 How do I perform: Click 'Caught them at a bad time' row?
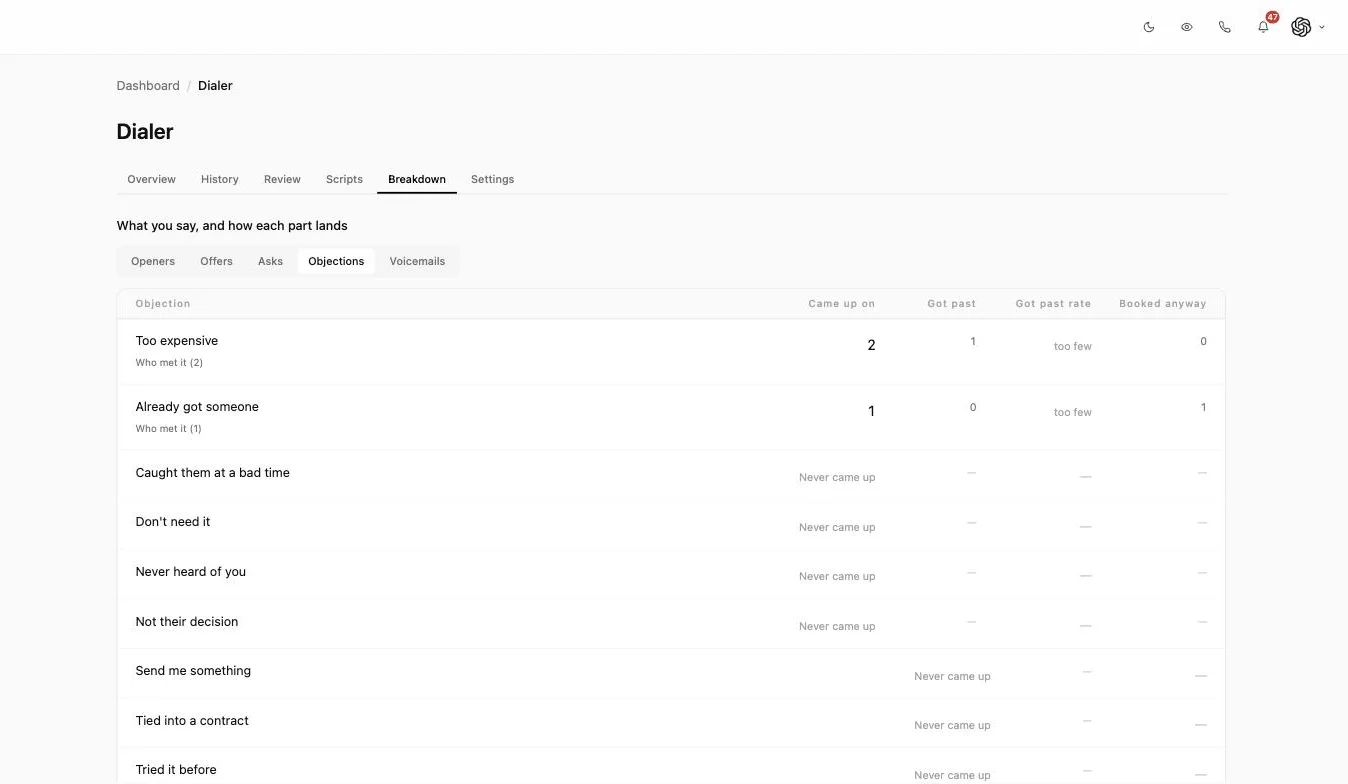[671, 475]
